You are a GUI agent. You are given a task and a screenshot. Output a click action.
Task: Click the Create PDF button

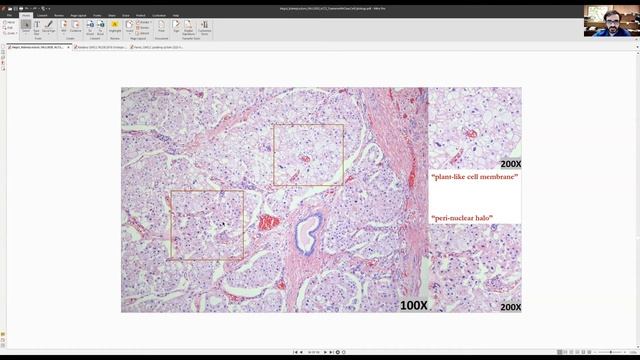click(x=64, y=27)
